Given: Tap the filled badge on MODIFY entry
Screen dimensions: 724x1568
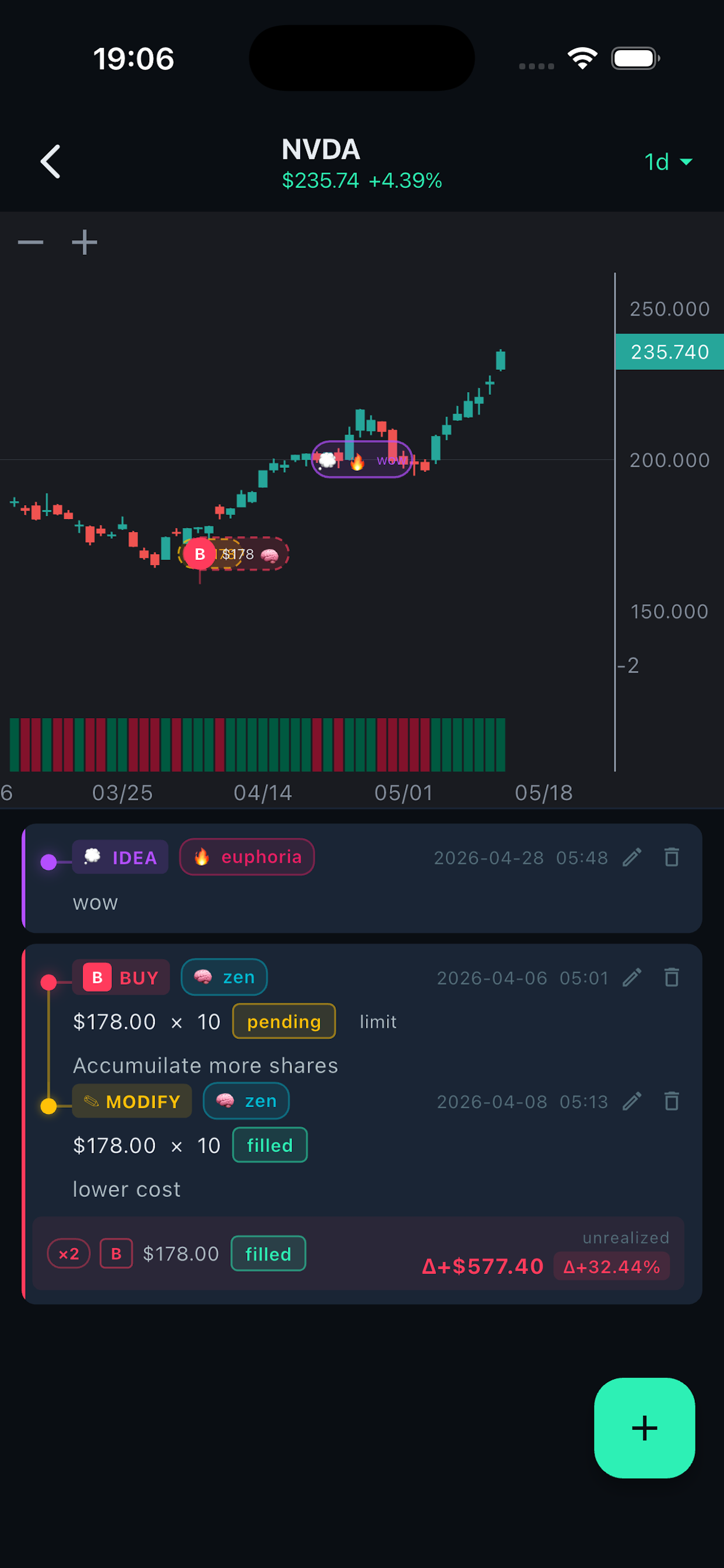Looking at the screenshot, I should tap(270, 1145).
